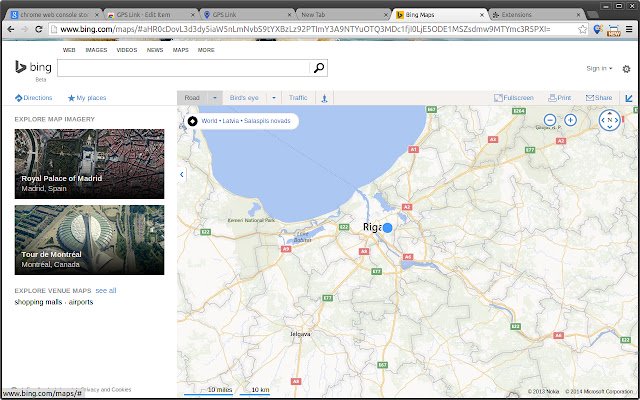
Task: Click the Share button
Action: point(599,98)
